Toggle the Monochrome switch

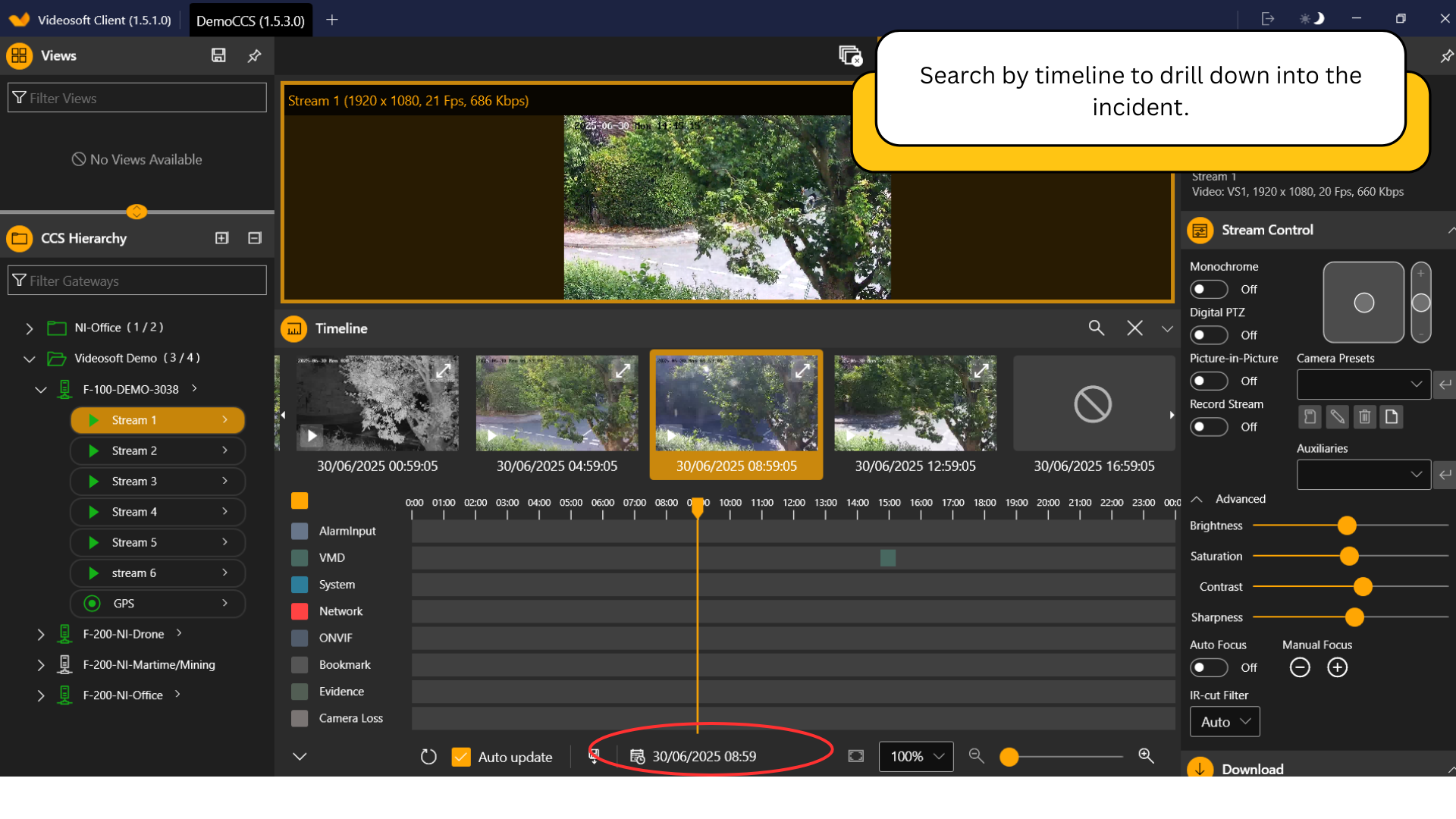click(x=1208, y=290)
